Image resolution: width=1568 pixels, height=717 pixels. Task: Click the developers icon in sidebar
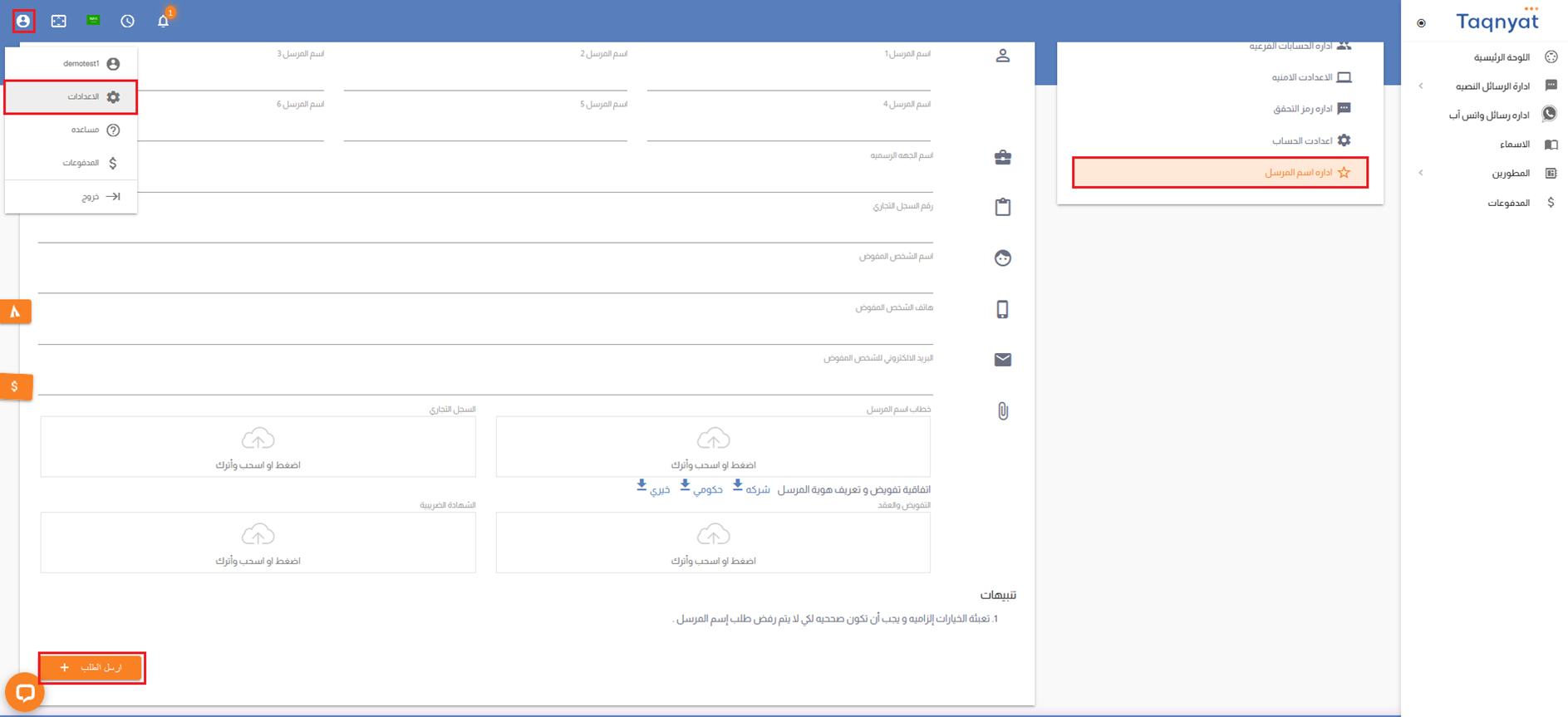(1551, 174)
